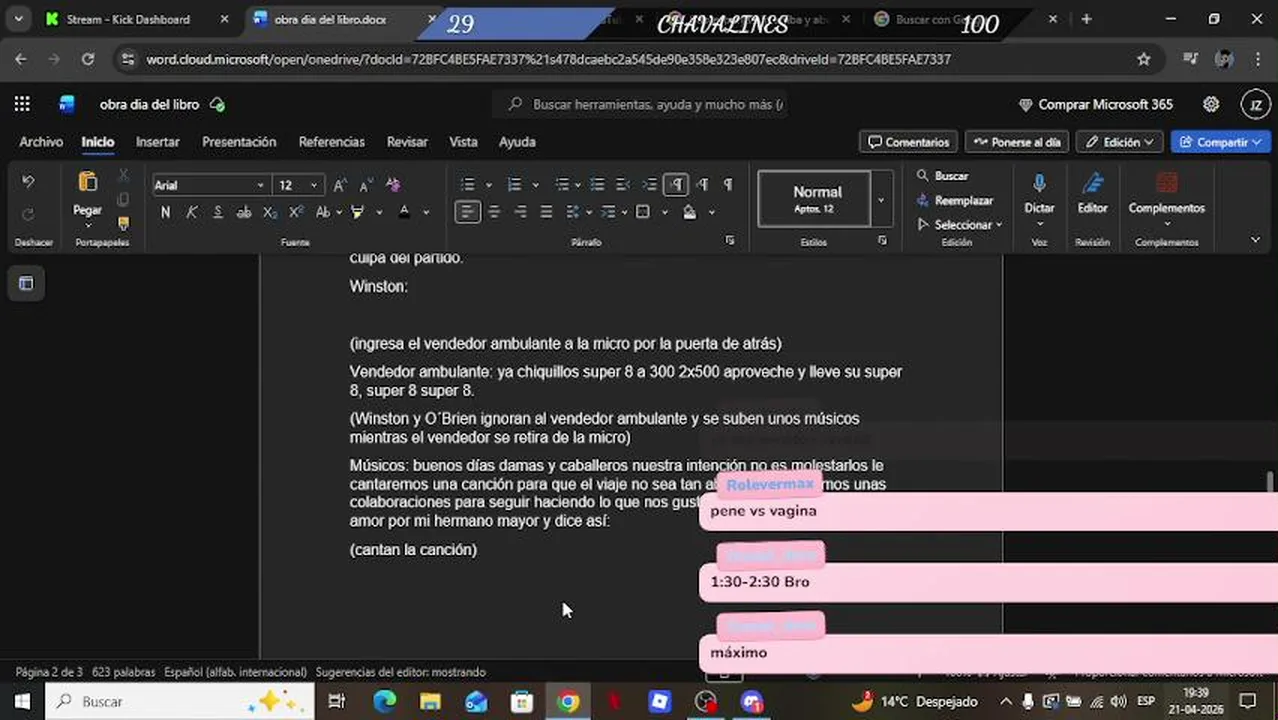Screen dimensions: 1278x720
Task: Toggle bold (N) formatting
Action: (x=165, y=212)
